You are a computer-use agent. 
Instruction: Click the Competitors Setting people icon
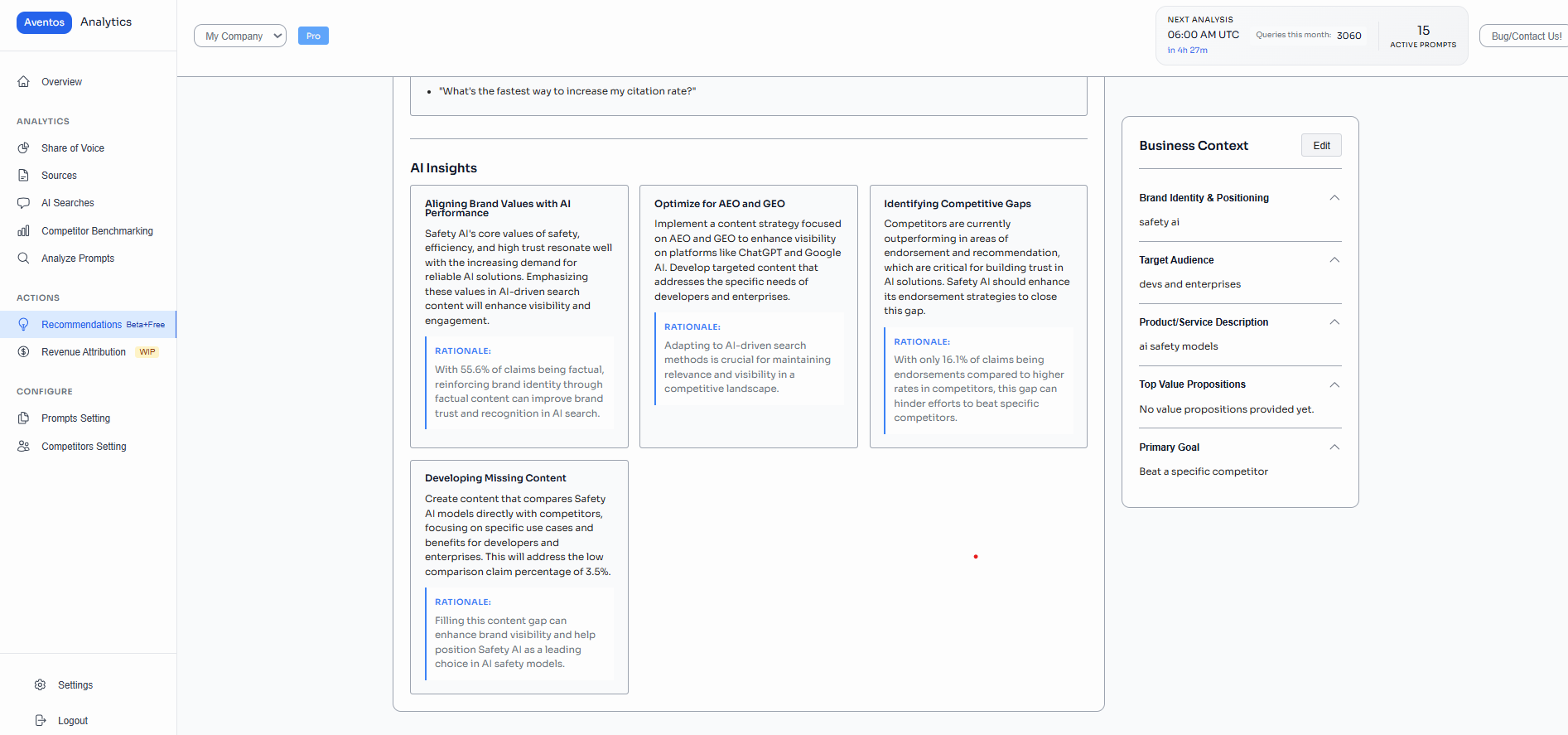(24, 447)
